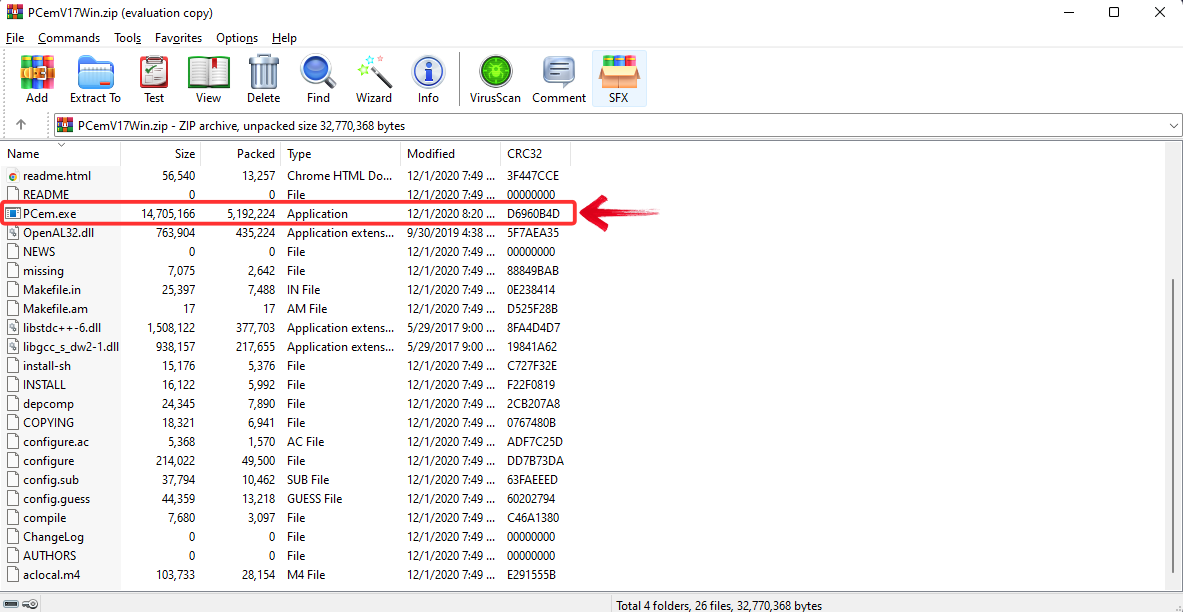Open the View toolbar tool
Viewport: 1183px width, 612px height.
pyautogui.click(x=208, y=79)
